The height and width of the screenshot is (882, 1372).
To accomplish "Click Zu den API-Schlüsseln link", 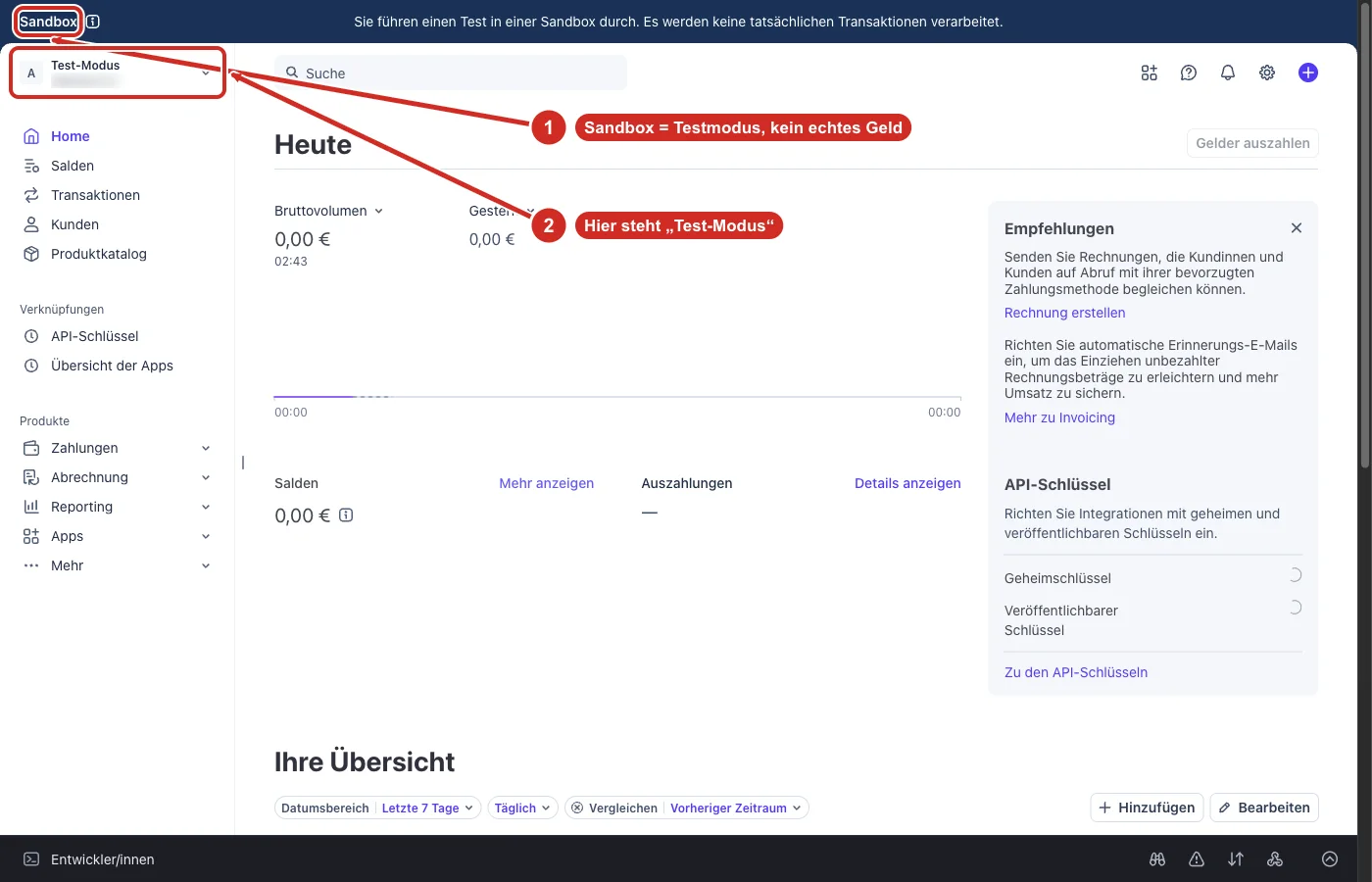I will click(x=1076, y=672).
